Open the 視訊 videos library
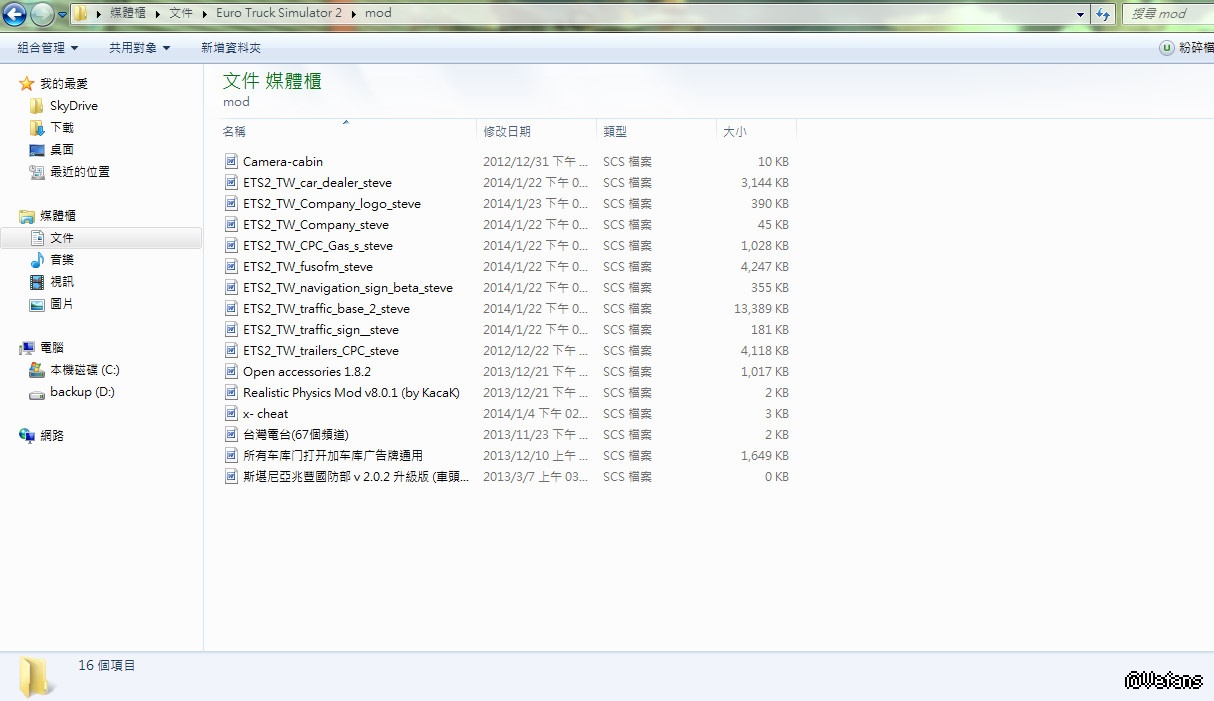Viewport: 1214px width, 701px height. coord(61,282)
